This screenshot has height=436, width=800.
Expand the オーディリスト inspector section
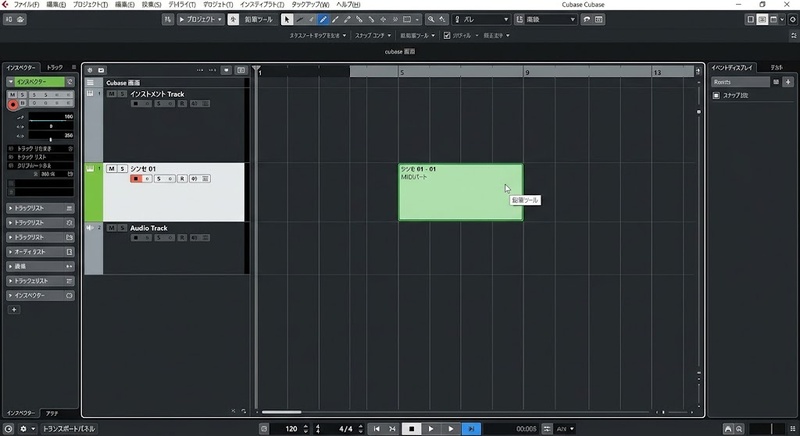(40, 252)
